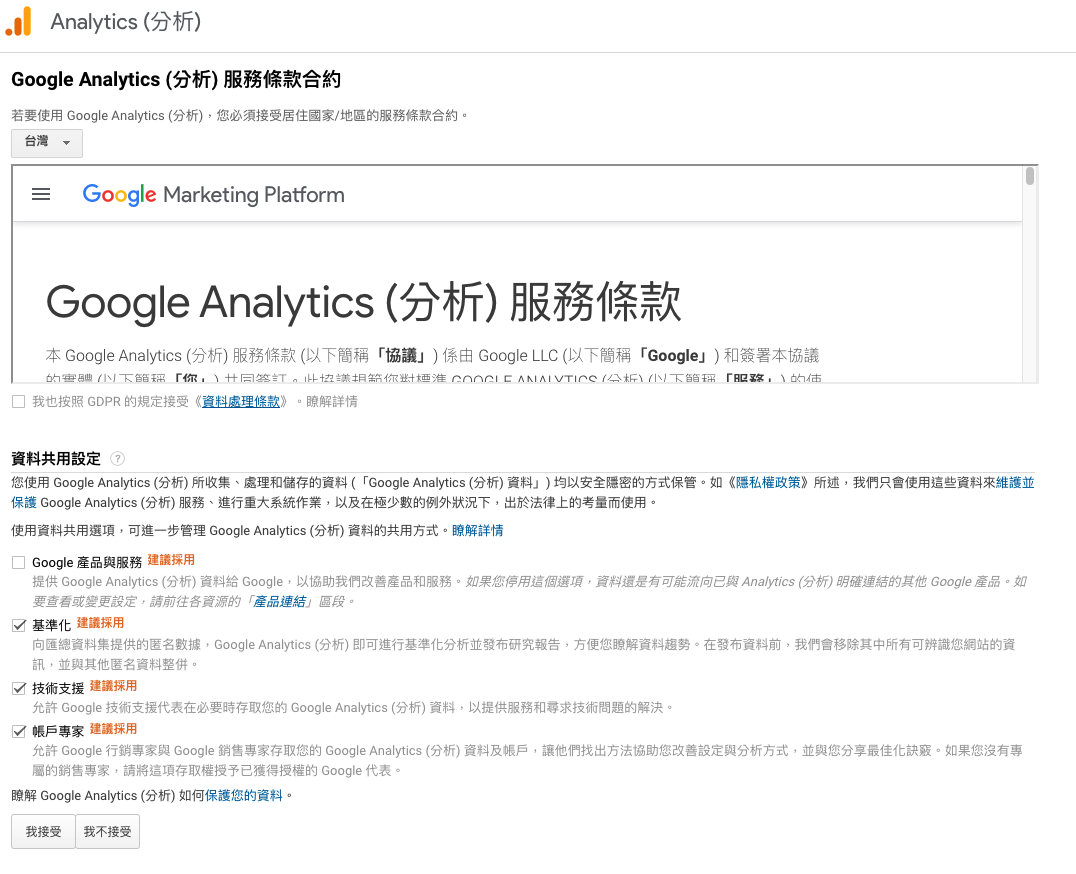This screenshot has height=874, width=1076.
Task: Open the 隱私權政策 link
Action: (768, 482)
